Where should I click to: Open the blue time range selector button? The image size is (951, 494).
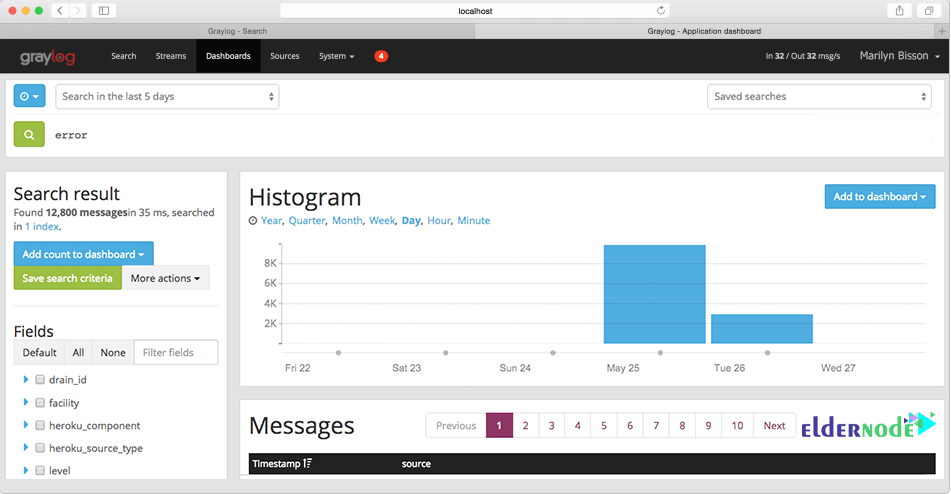point(29,96)
